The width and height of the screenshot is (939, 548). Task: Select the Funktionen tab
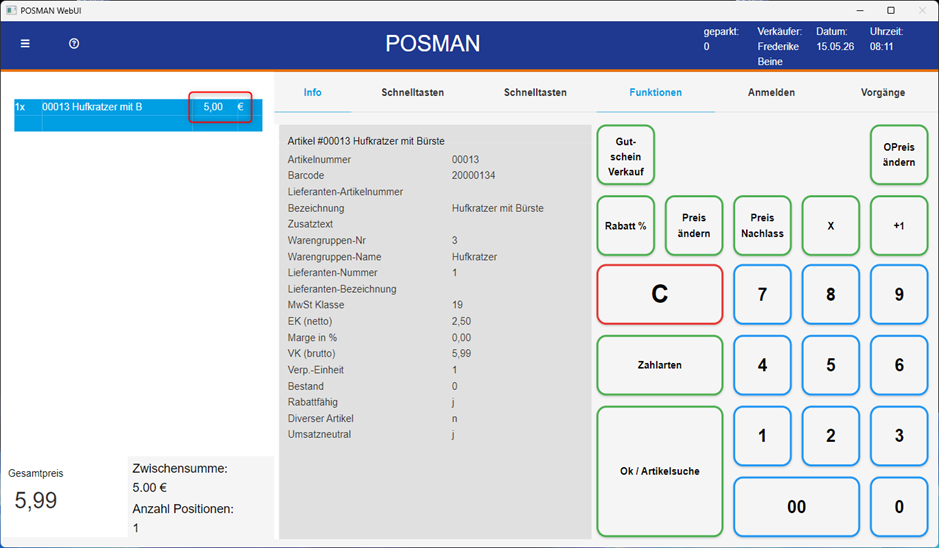[656, 92]
